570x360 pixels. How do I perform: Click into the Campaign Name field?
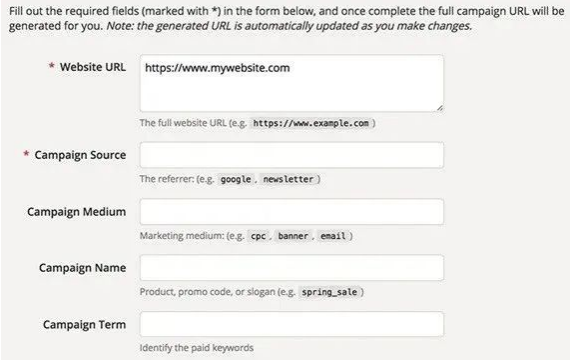292,268
